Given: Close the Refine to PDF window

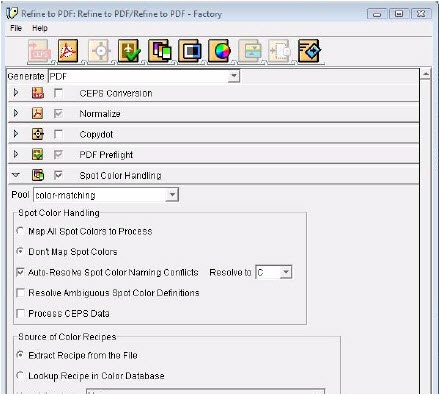Looking at the screenshot, I should click(421, 14).
